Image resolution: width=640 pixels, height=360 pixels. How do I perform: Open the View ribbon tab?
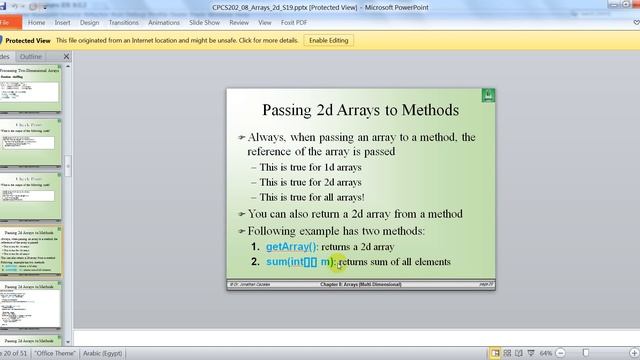[x=264, y=23]
